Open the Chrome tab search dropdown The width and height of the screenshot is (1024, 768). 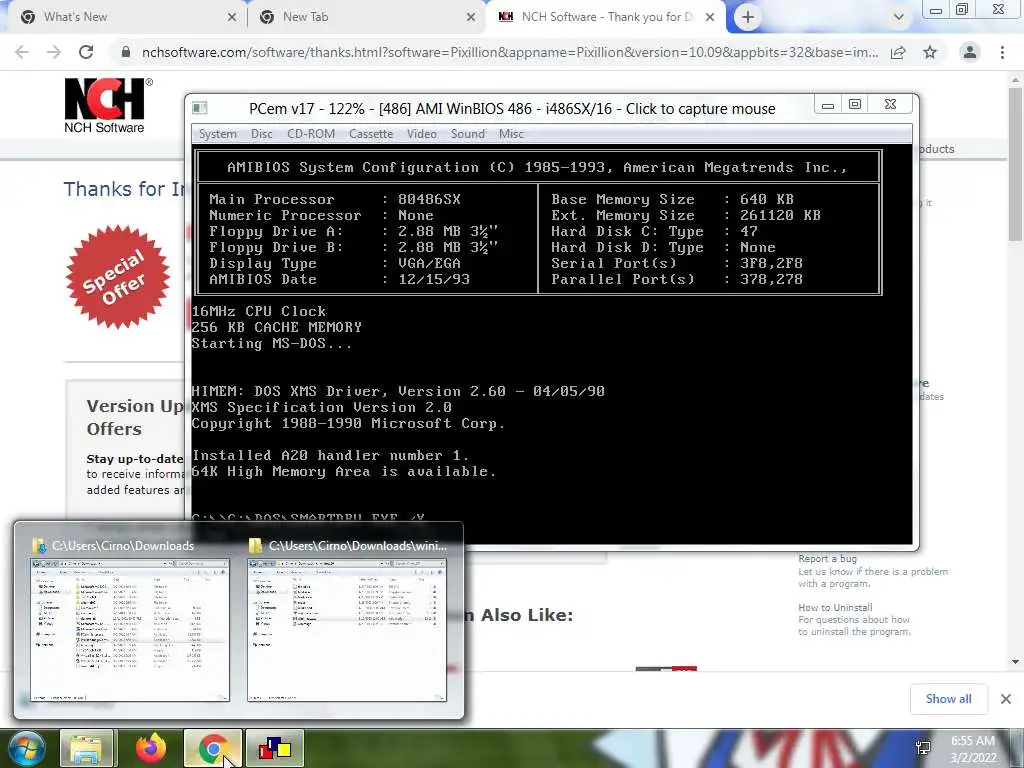tap(899, 18)
